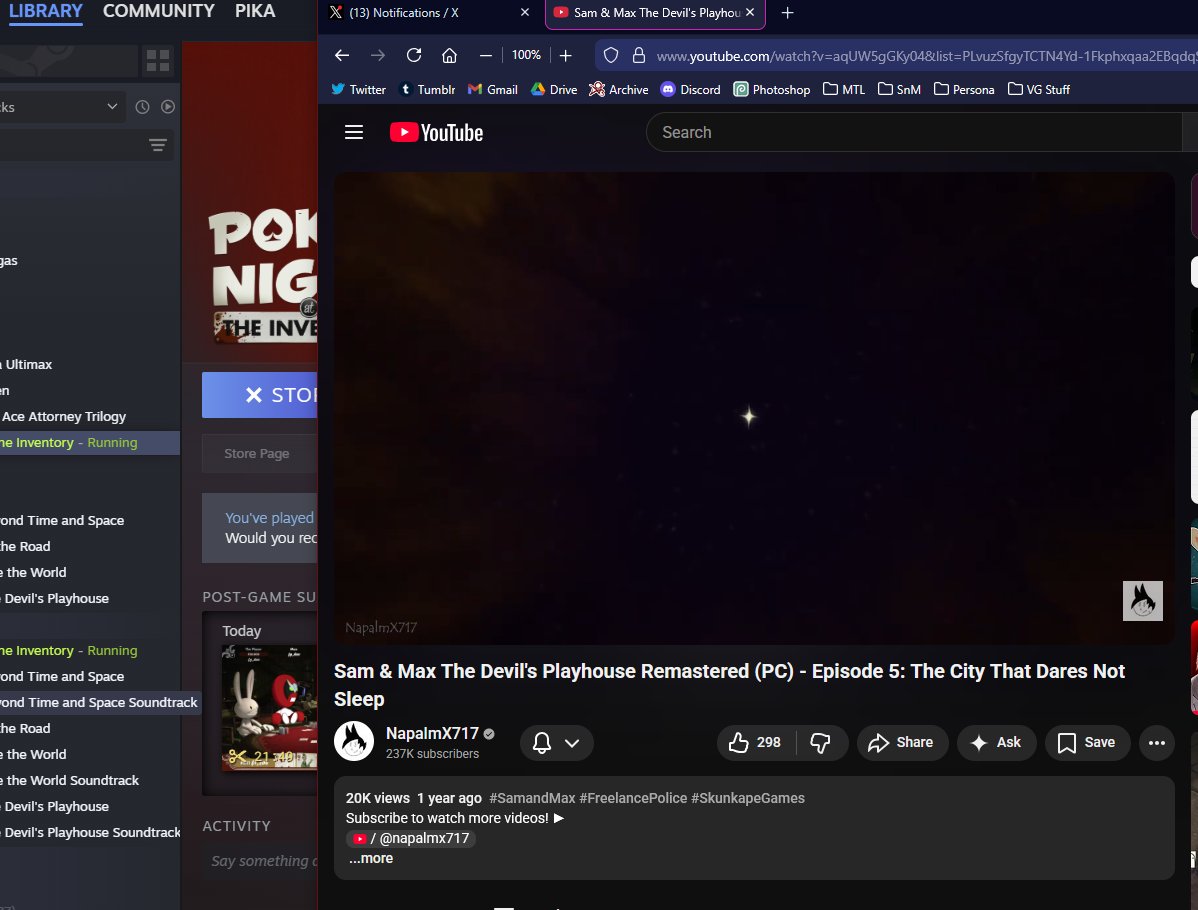1198x910 pixels.
Task: Expand SnM bookmarks folder
Action: 898,89
